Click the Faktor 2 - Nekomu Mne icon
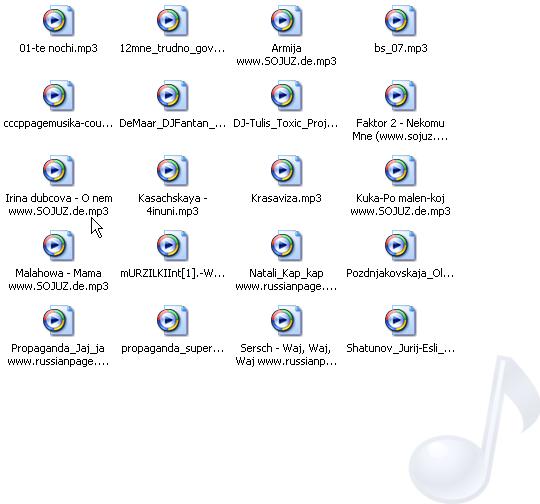The width and height of the screenshot is (540, 504). point(400,96)
